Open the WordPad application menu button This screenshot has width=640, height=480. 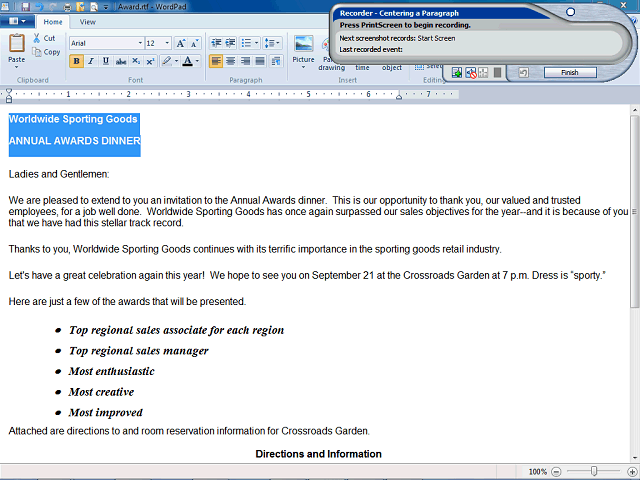point(16,21)
